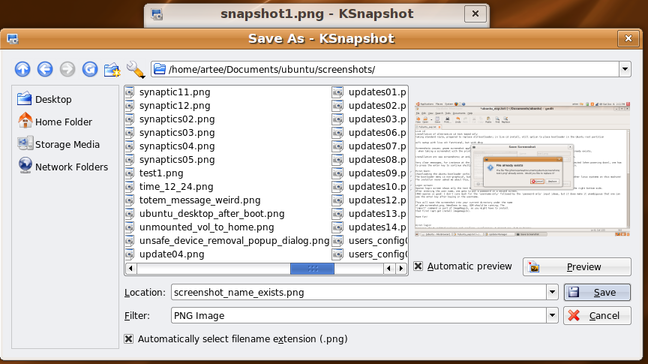Select file synaptics02.png

tap(177, 119)
